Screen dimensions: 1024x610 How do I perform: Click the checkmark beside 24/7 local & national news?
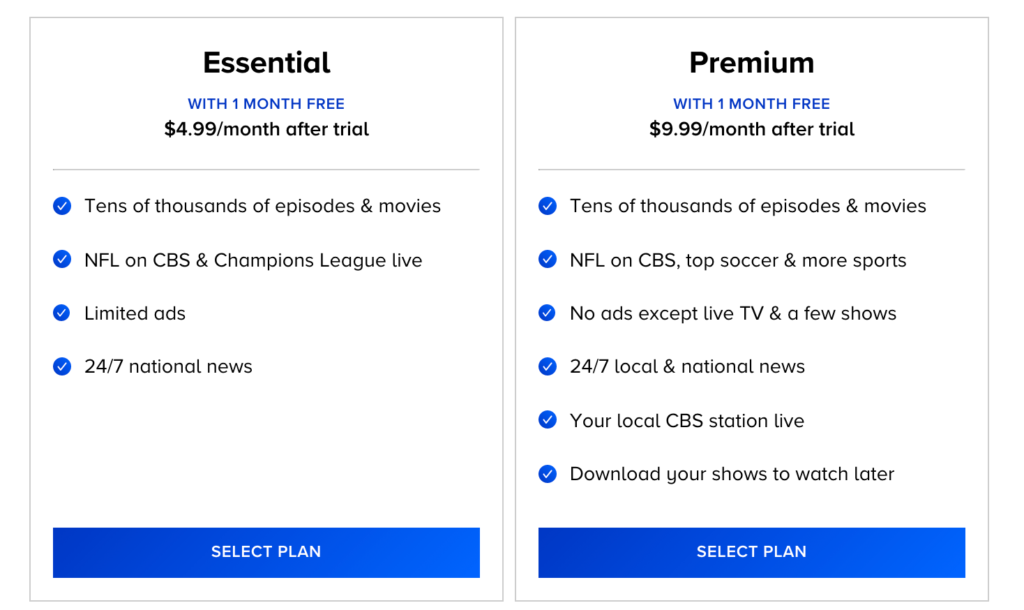[x=547, y=366]
